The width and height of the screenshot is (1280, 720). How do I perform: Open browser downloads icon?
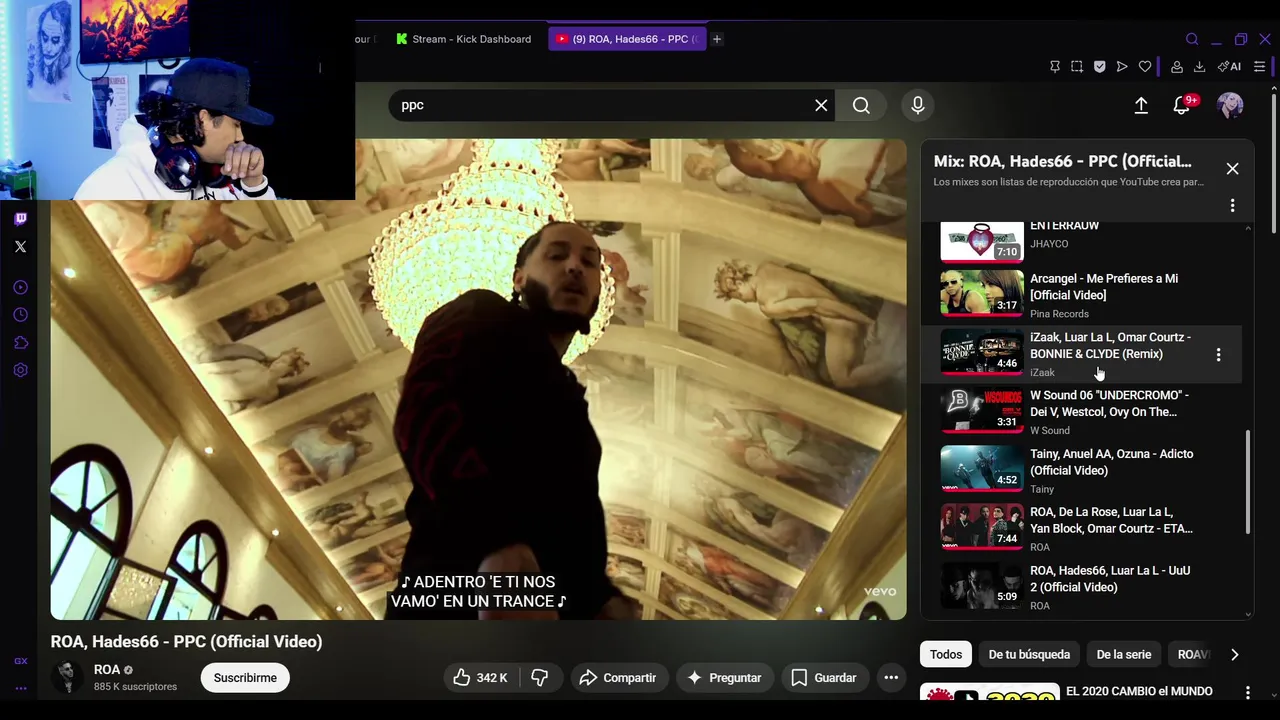[1199, 67]
